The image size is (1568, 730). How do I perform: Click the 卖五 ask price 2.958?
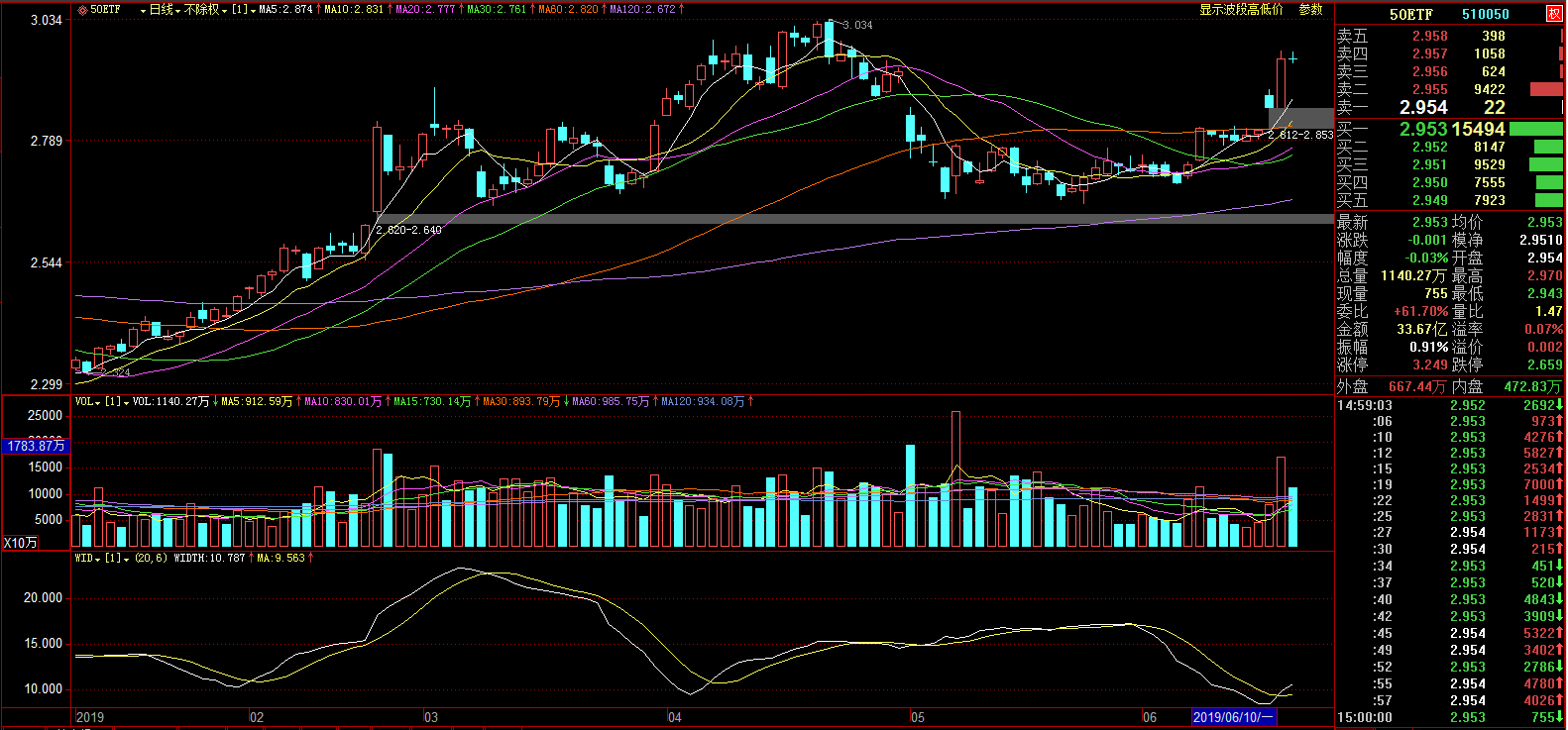[x=1429, y=36]
